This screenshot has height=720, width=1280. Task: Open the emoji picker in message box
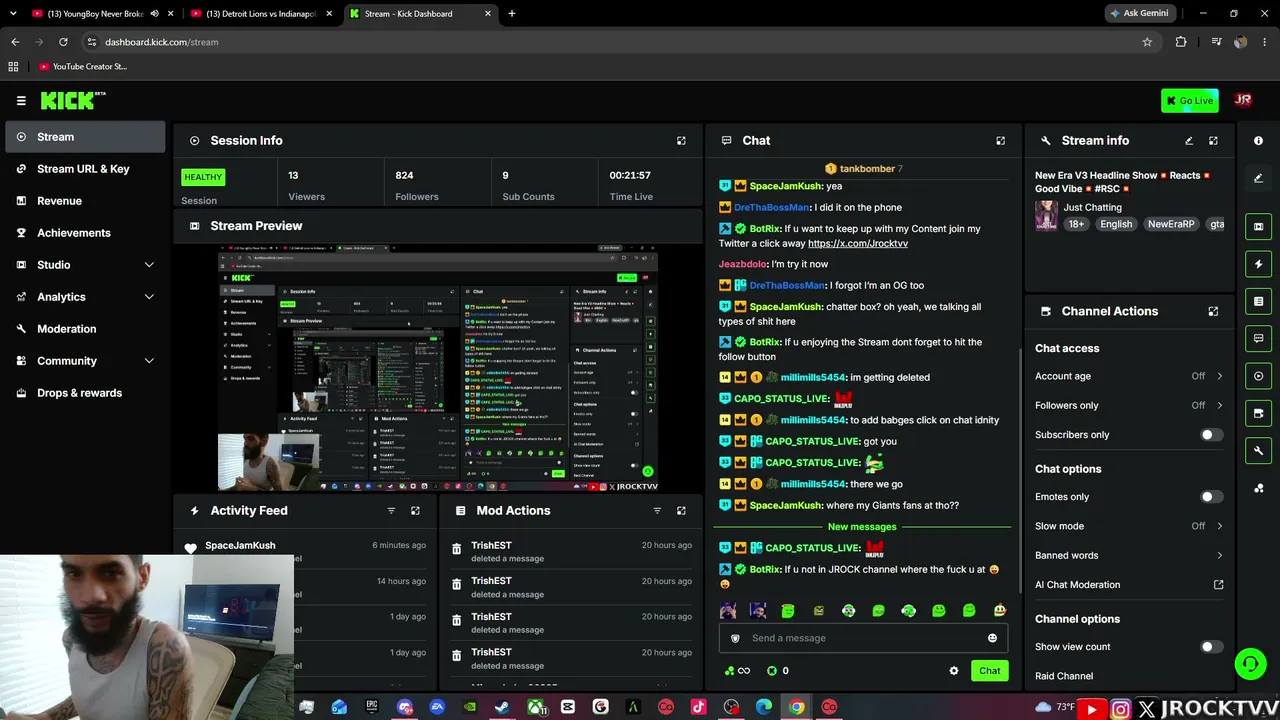pyautogui.click(x=992, y=638)
